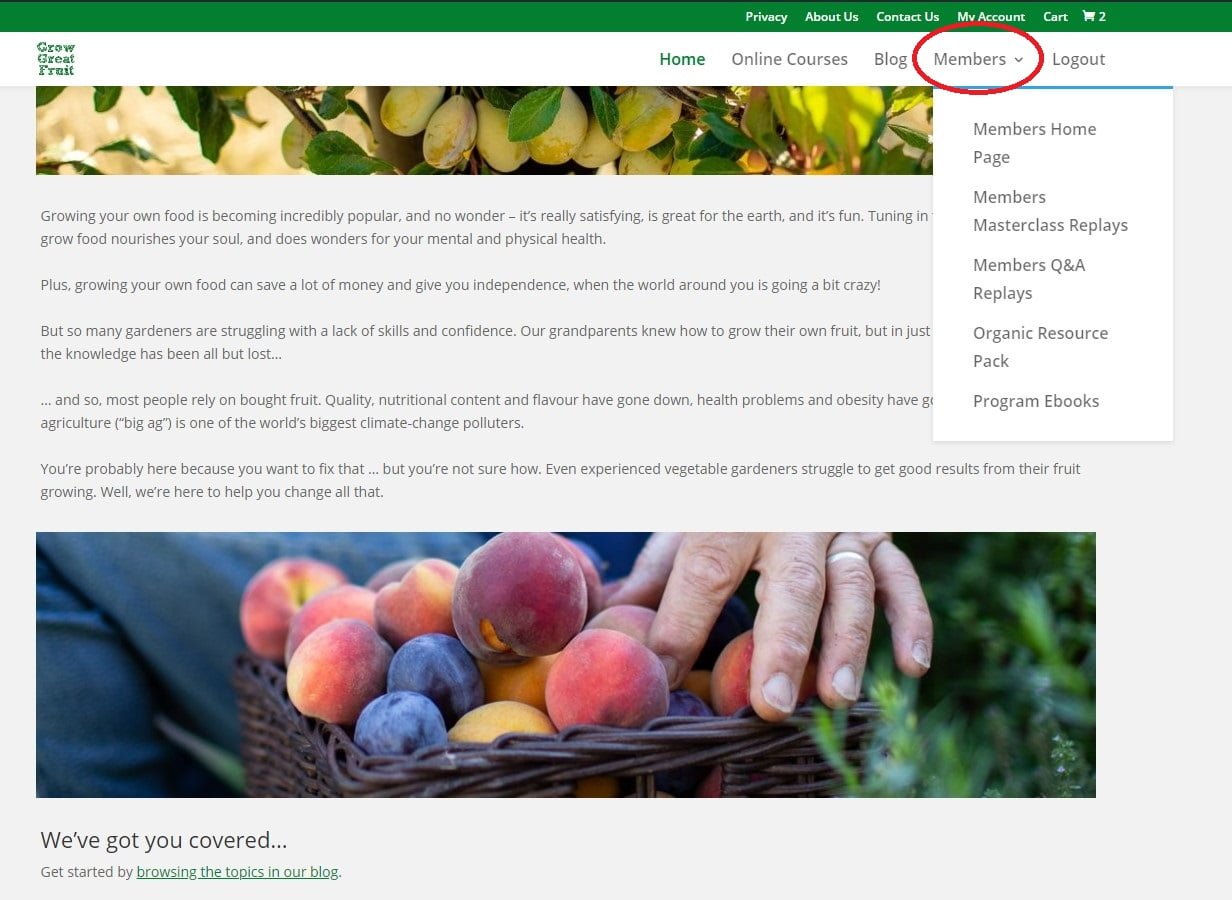
Task: Open Members Q&A Replays entry
Action: (1029, 279)
